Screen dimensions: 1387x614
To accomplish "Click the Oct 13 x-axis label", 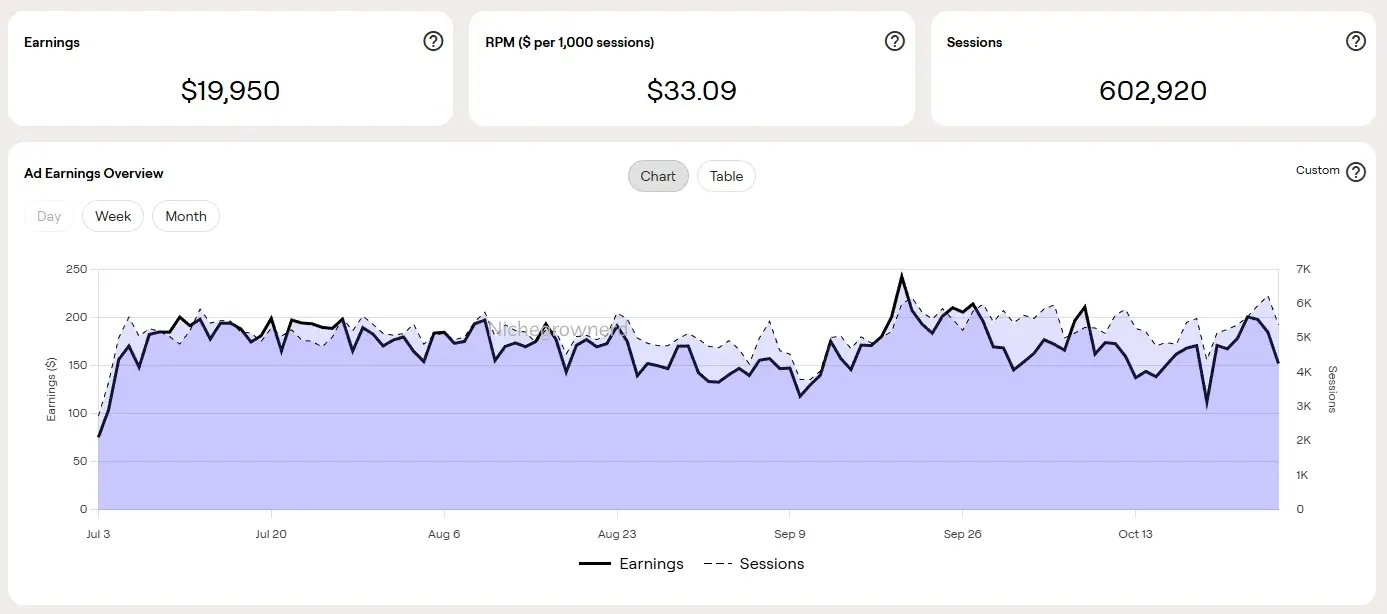I will 1135,534.
